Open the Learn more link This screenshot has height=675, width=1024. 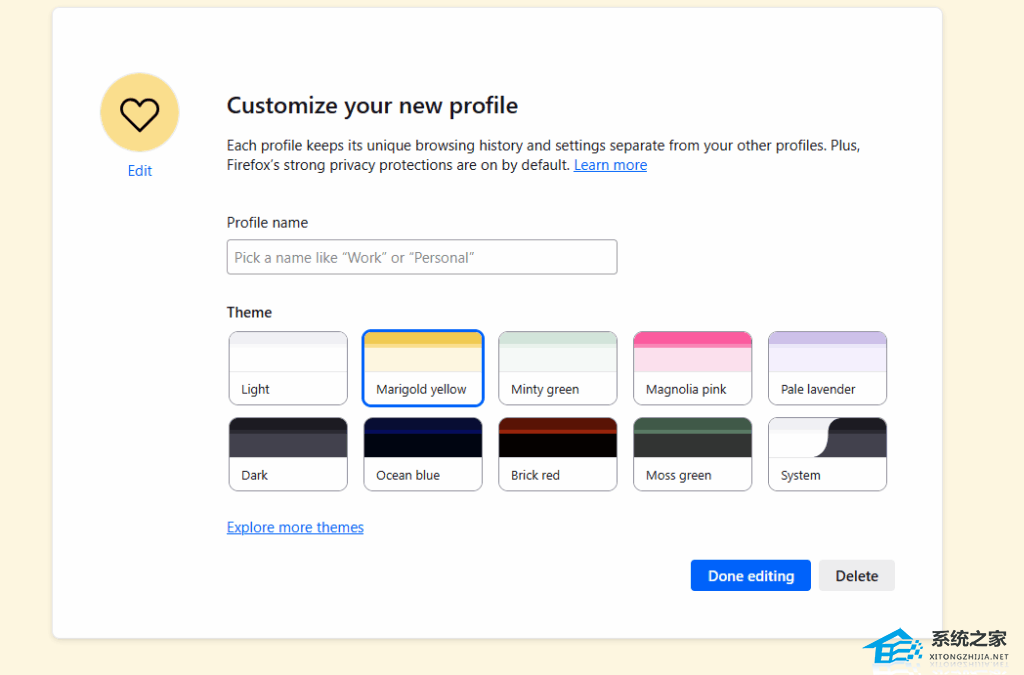(610, 165)
